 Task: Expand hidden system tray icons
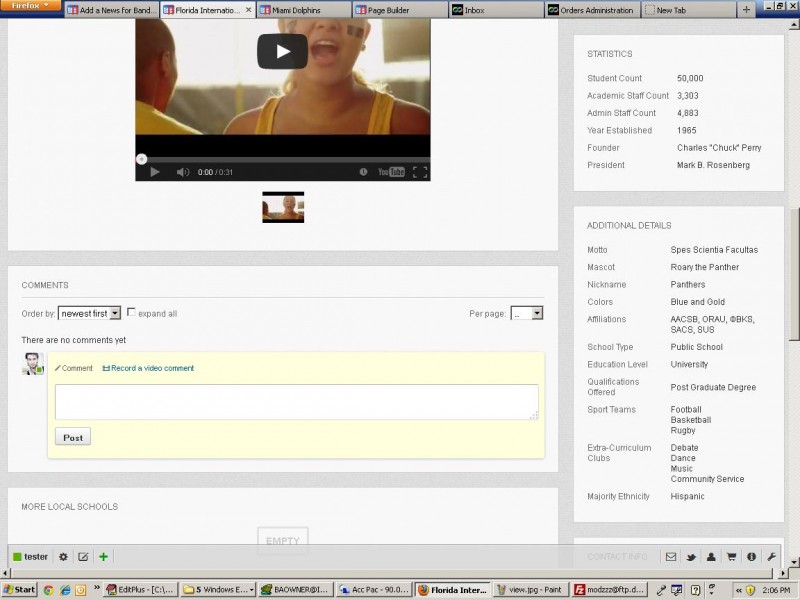pyautogui.click(x=738, y=590)
